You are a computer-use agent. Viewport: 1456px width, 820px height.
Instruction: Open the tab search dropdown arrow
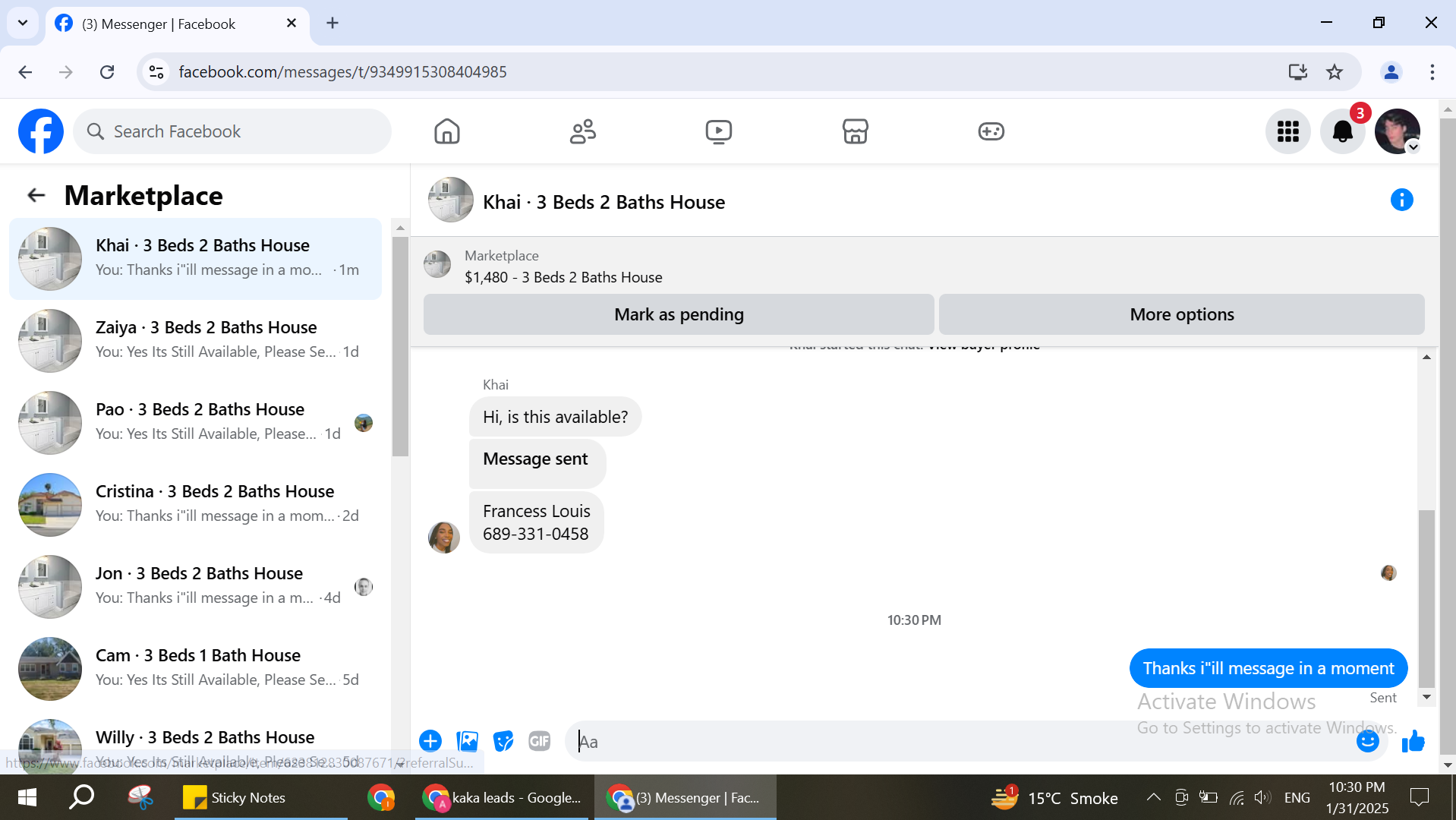[x=23, y=23]
